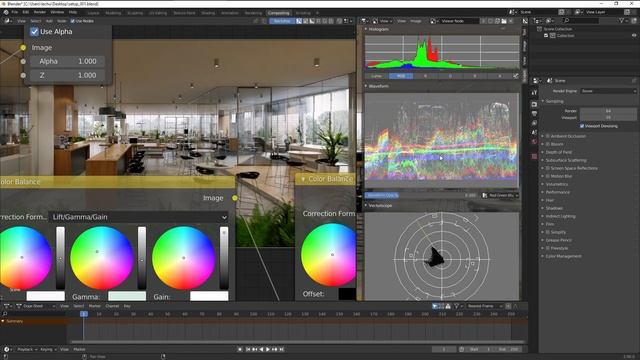The width and height of the screenshot is (640, 360).
Task: Click the Blender logo in the menu bar
Action: point(6,12)
